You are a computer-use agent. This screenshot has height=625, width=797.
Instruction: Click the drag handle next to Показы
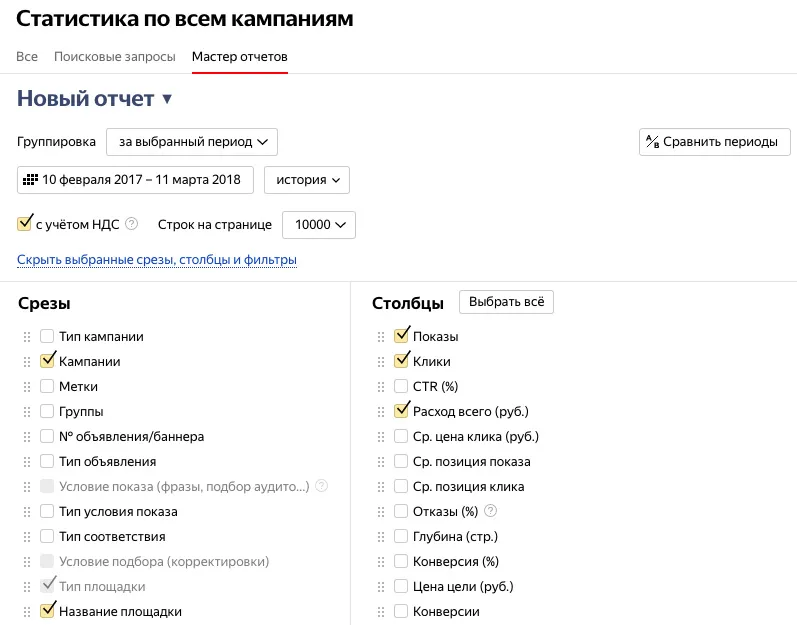coord(381,337)
